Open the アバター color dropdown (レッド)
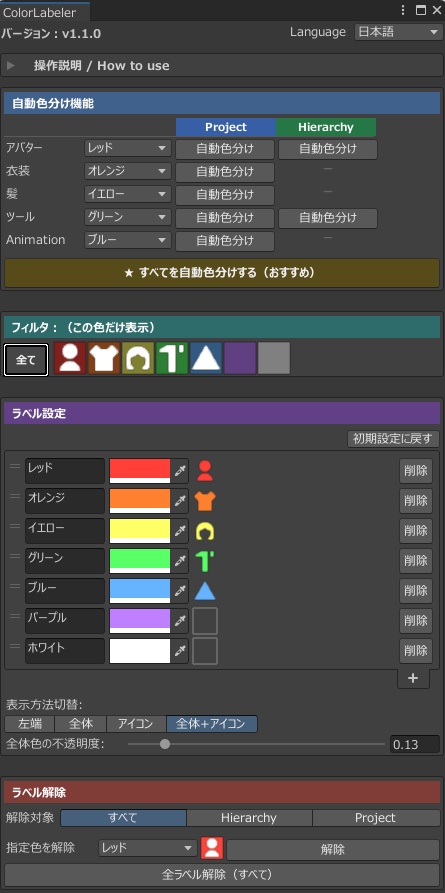 click(128, 148)
